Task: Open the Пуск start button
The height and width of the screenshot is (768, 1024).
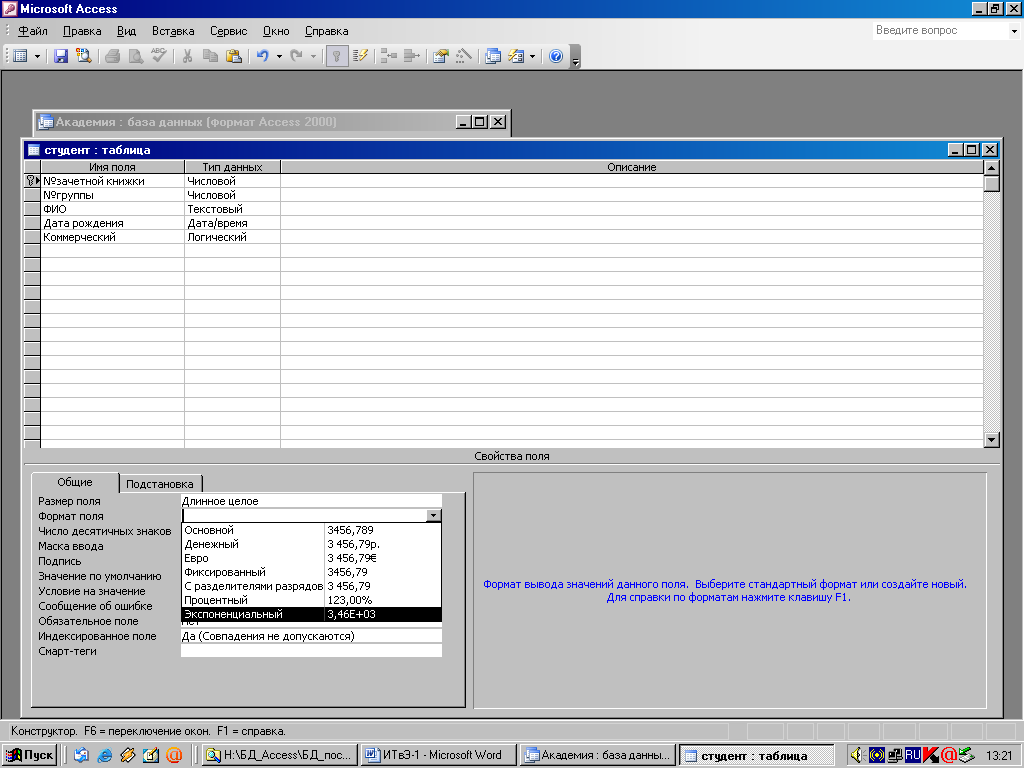Action: (29, 755)
